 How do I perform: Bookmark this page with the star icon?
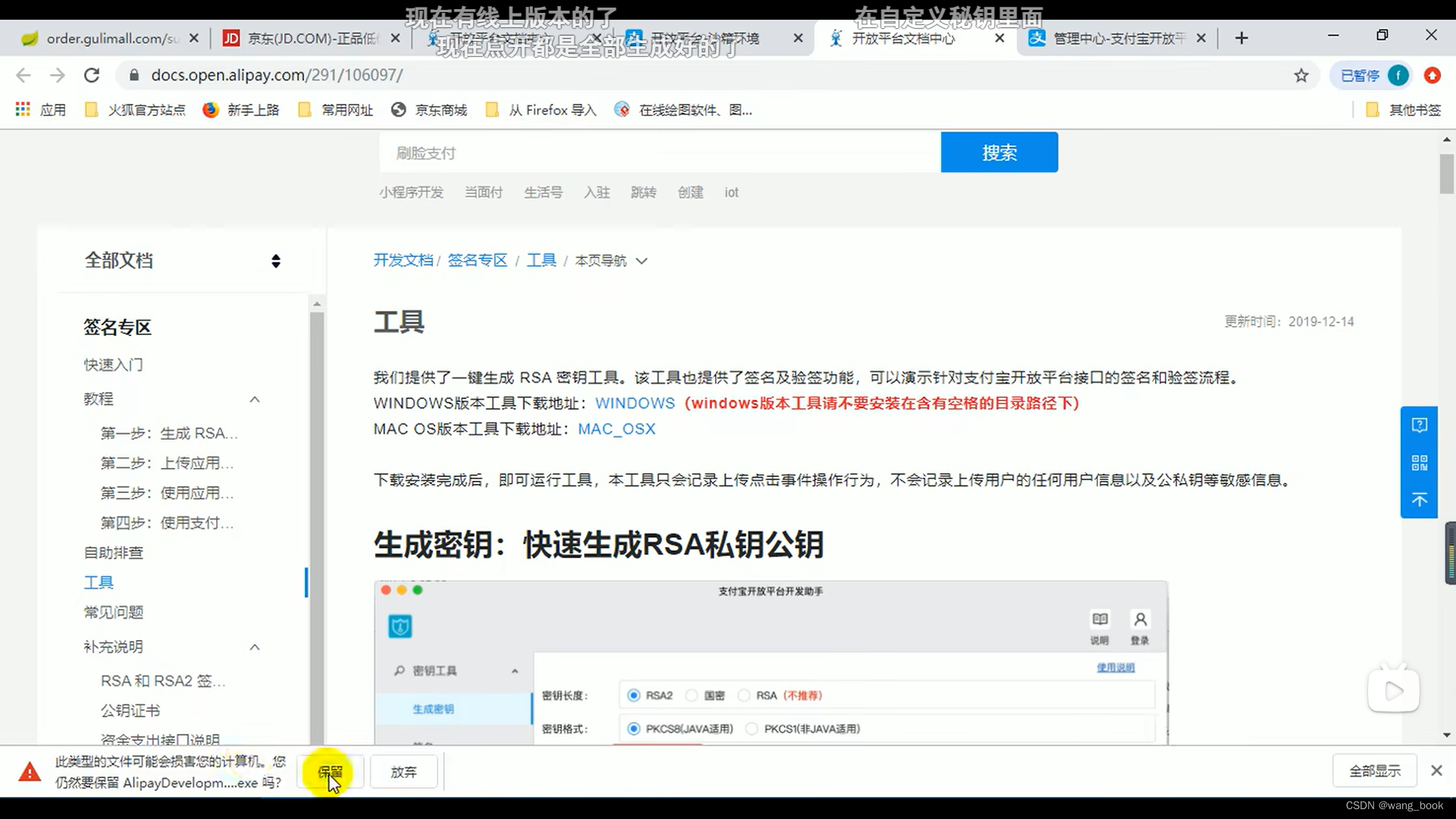(1301, 75)
